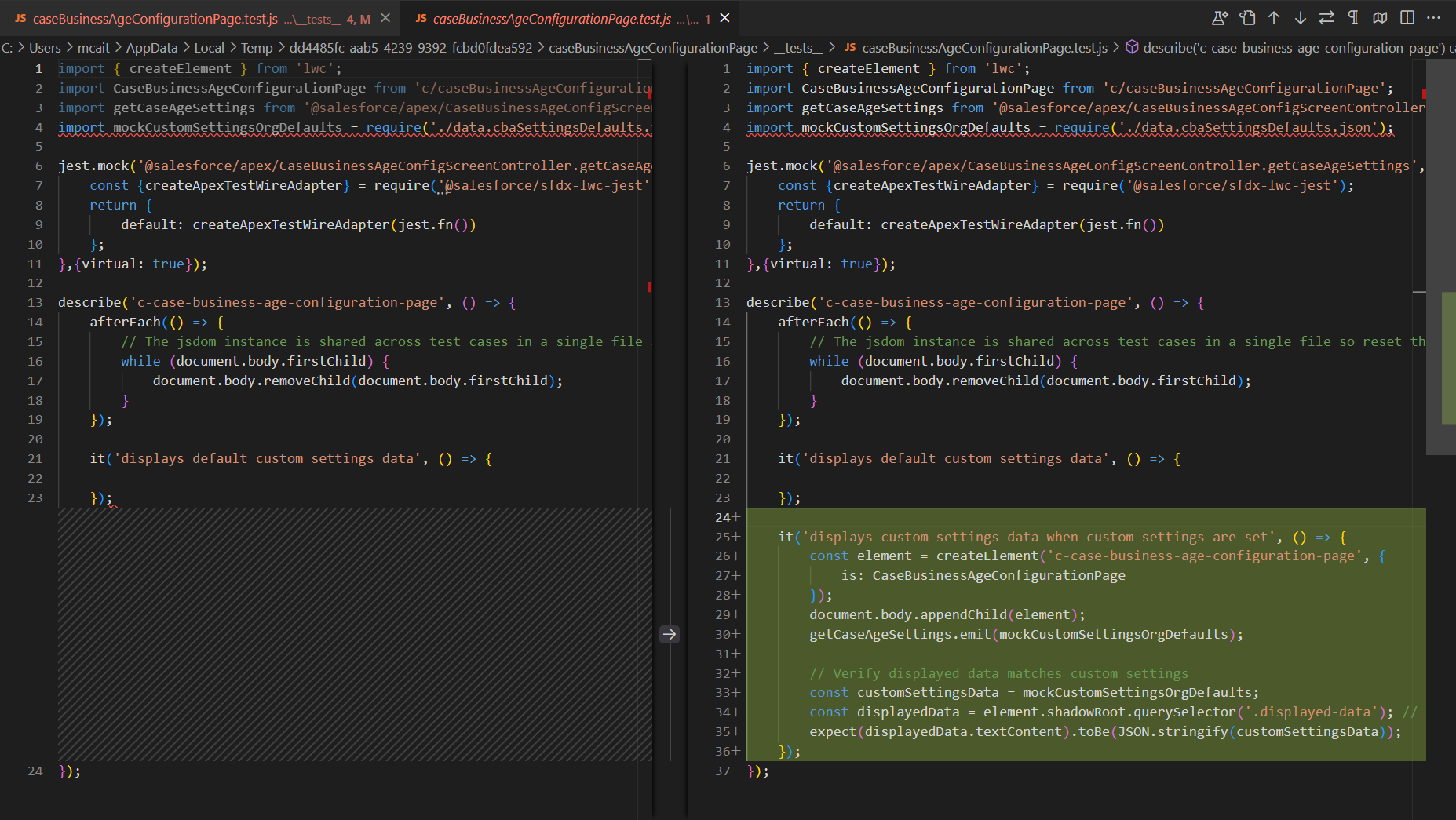Click the JS file icon on second tab
The height and width of the screenshot is (820, 1456).
click(421, 19)
